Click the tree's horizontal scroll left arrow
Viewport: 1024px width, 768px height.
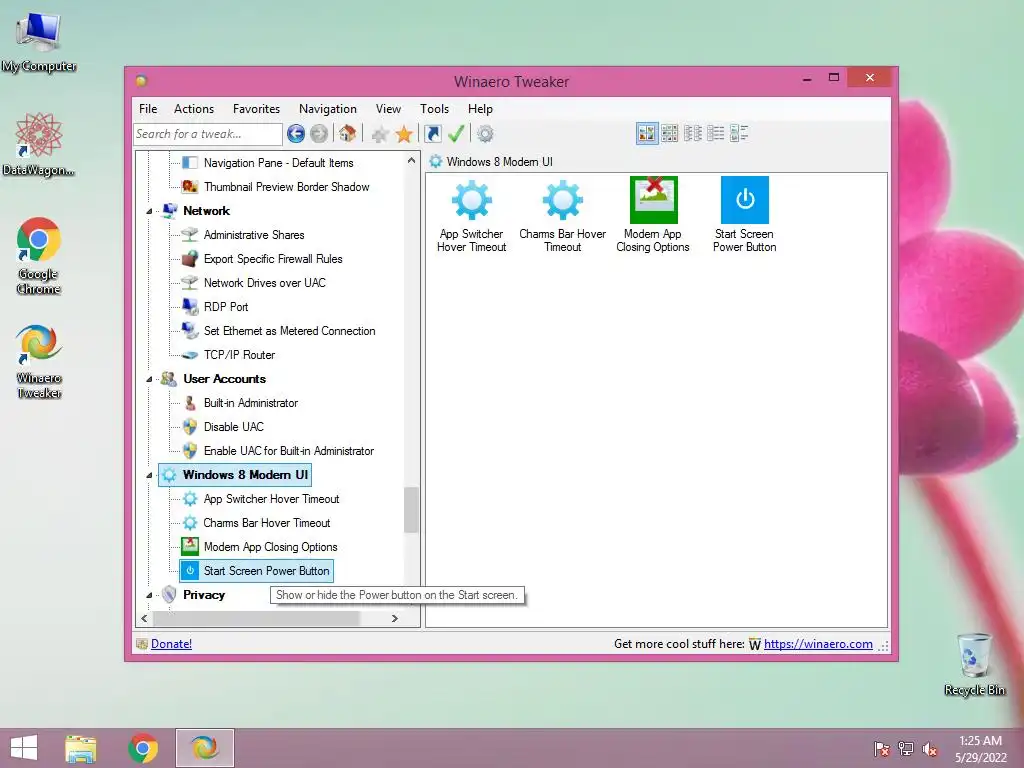tap(144, 618)
